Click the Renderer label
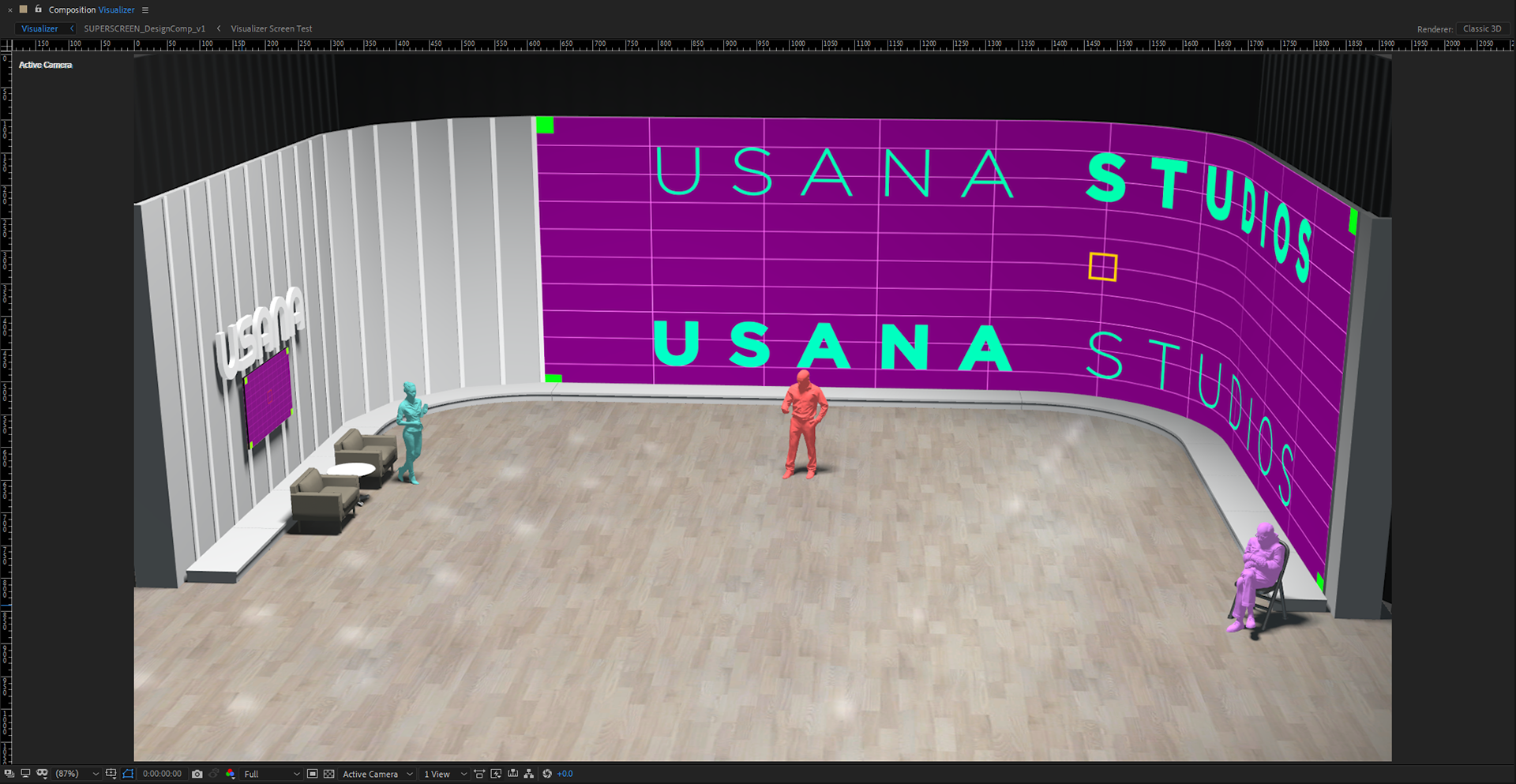1516x784 pixels. 1435,29
